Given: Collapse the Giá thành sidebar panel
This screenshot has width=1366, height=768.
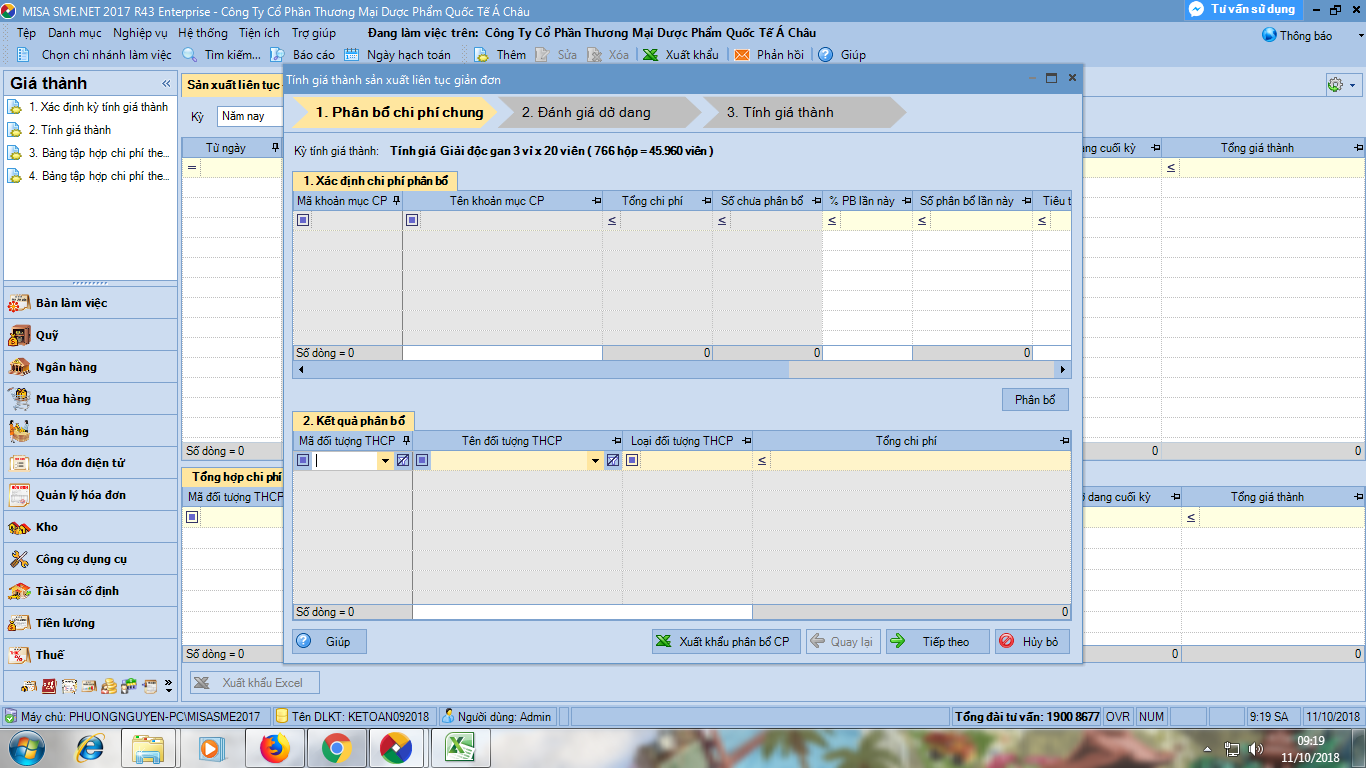Looking at the screenshot, I should tap(166, 83).
